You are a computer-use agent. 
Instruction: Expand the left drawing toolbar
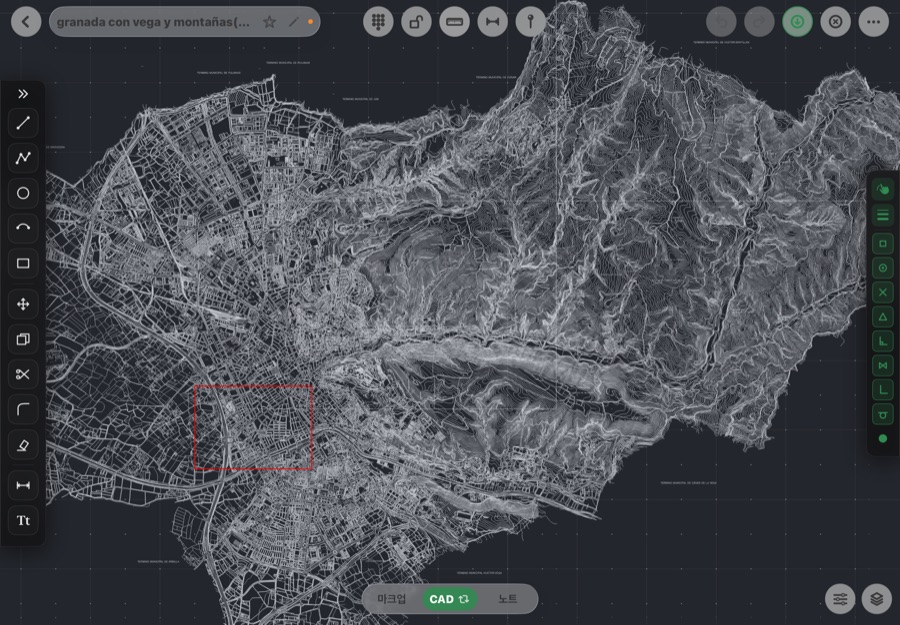(23, 94)
